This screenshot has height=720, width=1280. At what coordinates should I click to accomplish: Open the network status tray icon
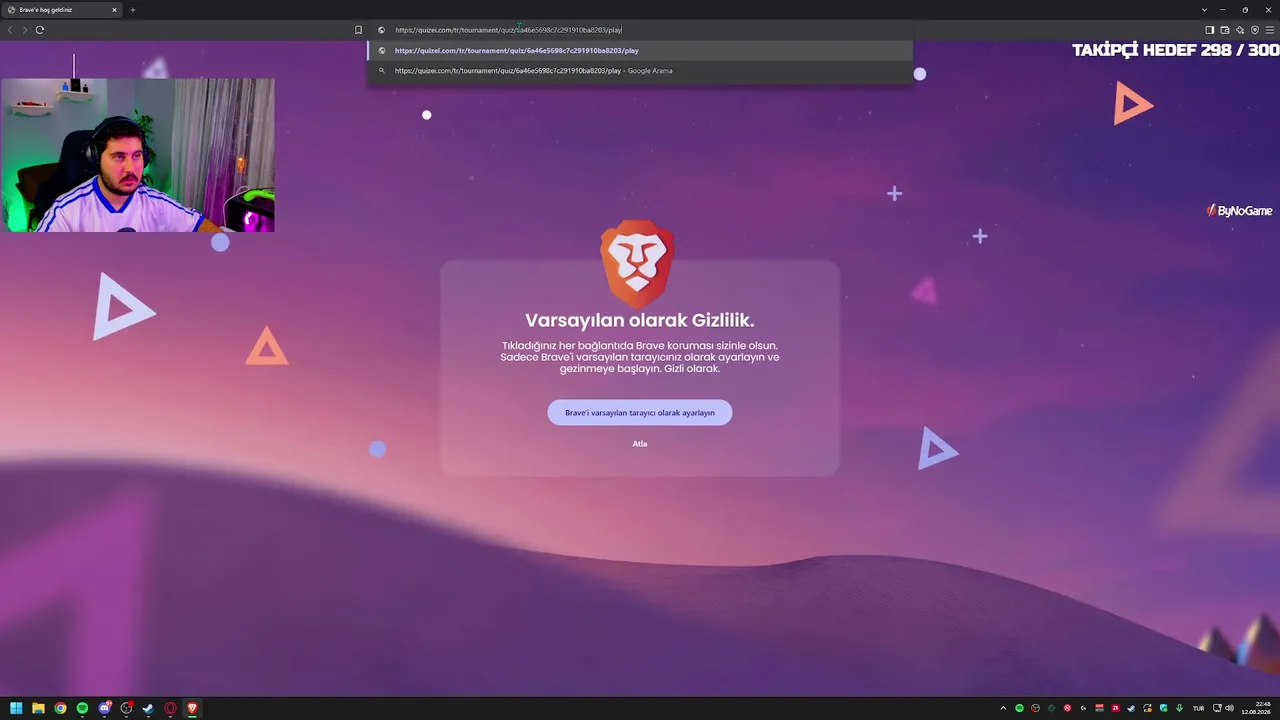1216,708
